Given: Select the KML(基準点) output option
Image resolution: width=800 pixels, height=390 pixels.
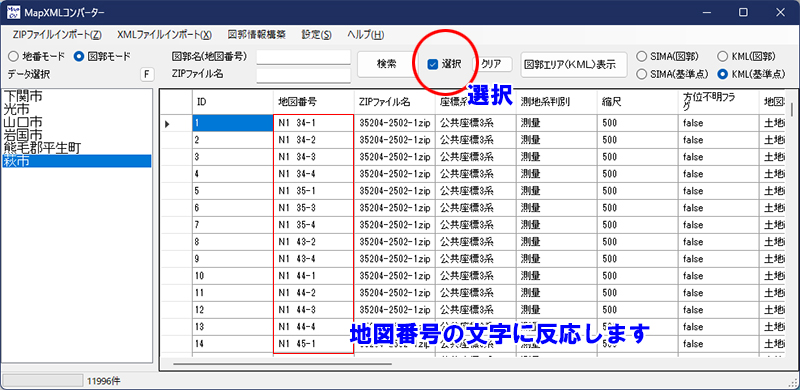Looking at the screenshot, I should point(752,74).
